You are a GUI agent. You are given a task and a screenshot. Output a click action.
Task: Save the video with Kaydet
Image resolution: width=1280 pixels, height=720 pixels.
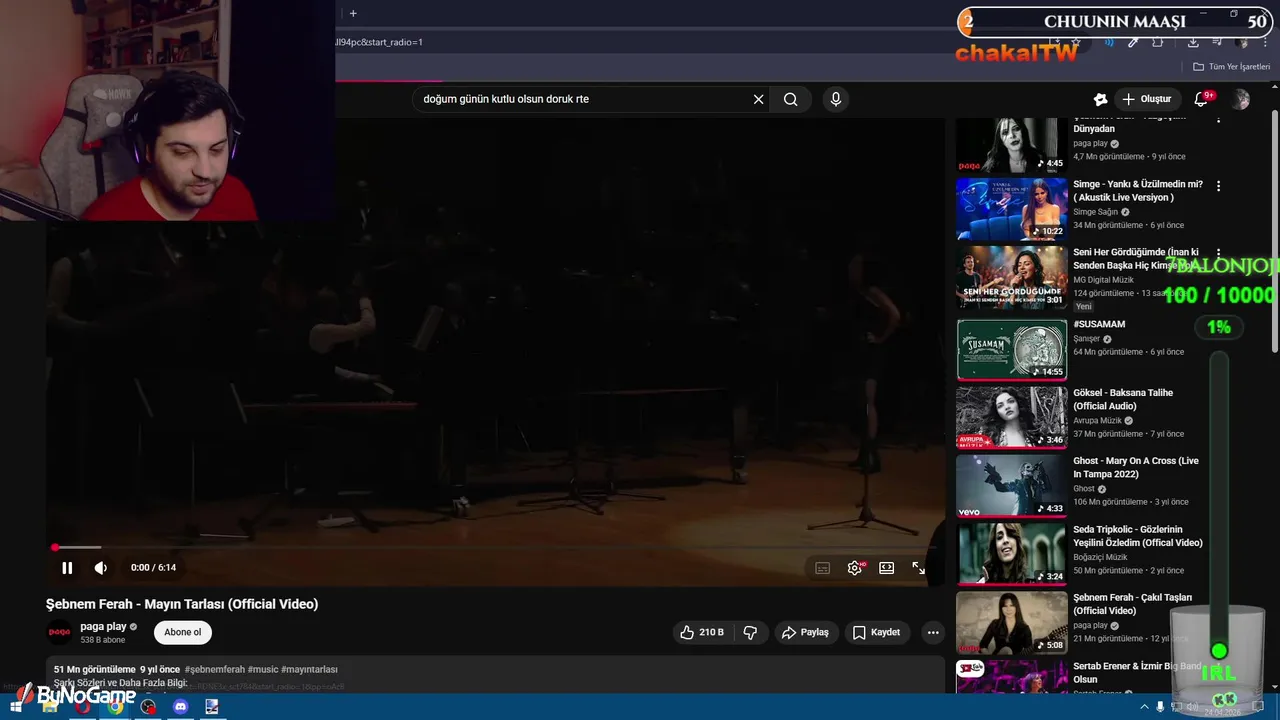click(876, 632)
